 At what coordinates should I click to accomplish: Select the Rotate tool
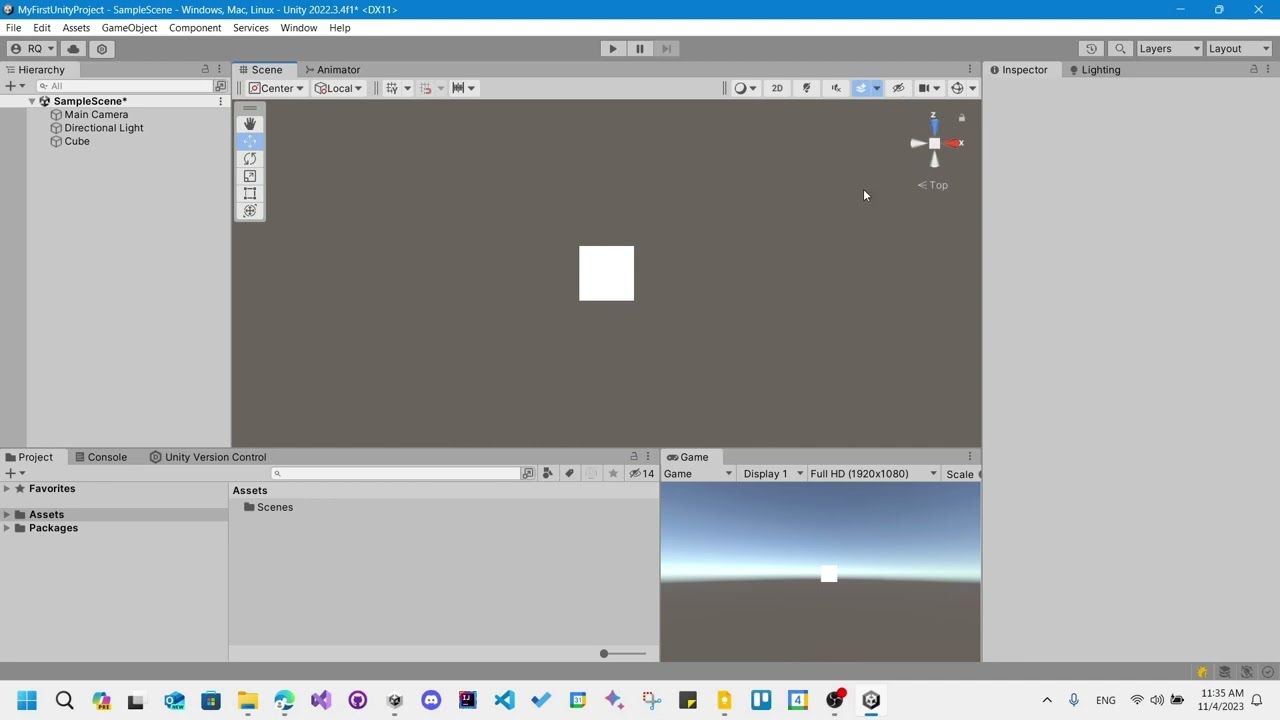(x=250, y=159)
